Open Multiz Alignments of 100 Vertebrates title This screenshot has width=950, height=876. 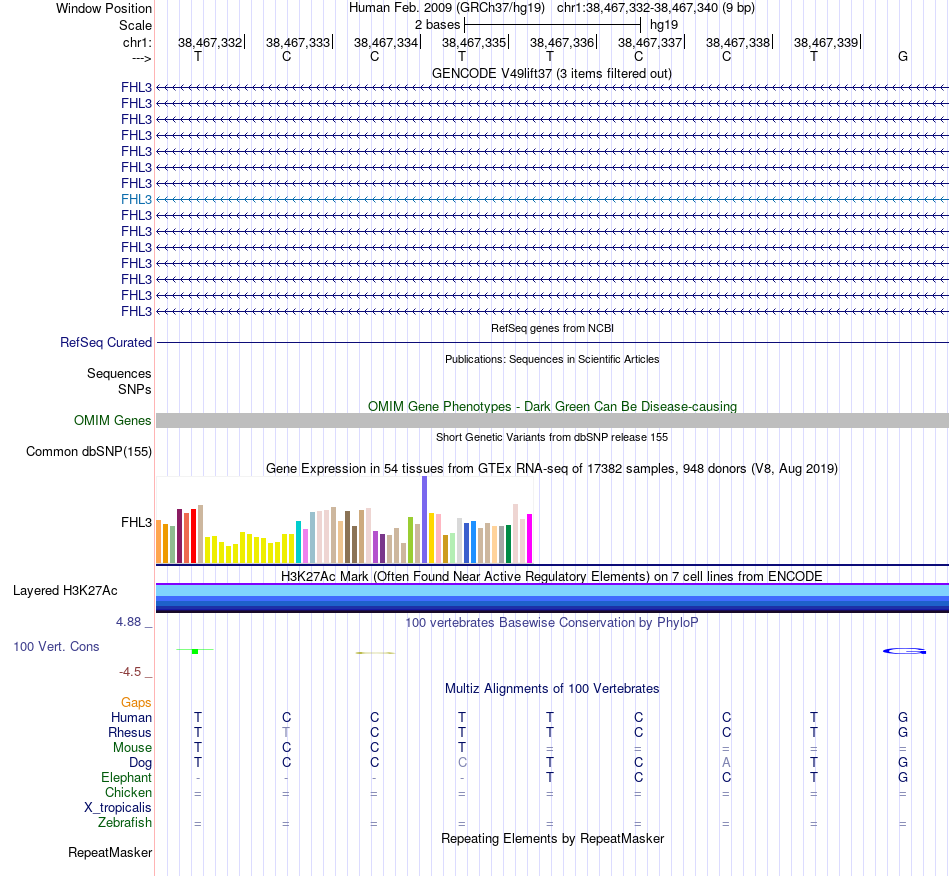pos(552,688)
